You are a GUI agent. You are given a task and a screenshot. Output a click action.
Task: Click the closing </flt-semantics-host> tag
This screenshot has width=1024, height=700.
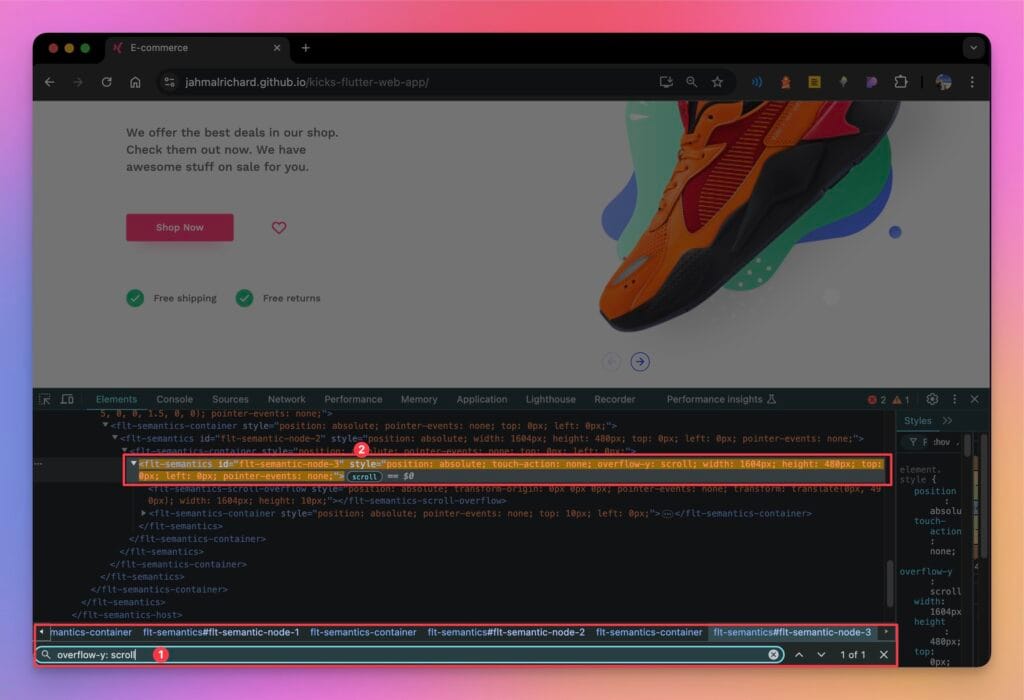click(x=127, y=615)
